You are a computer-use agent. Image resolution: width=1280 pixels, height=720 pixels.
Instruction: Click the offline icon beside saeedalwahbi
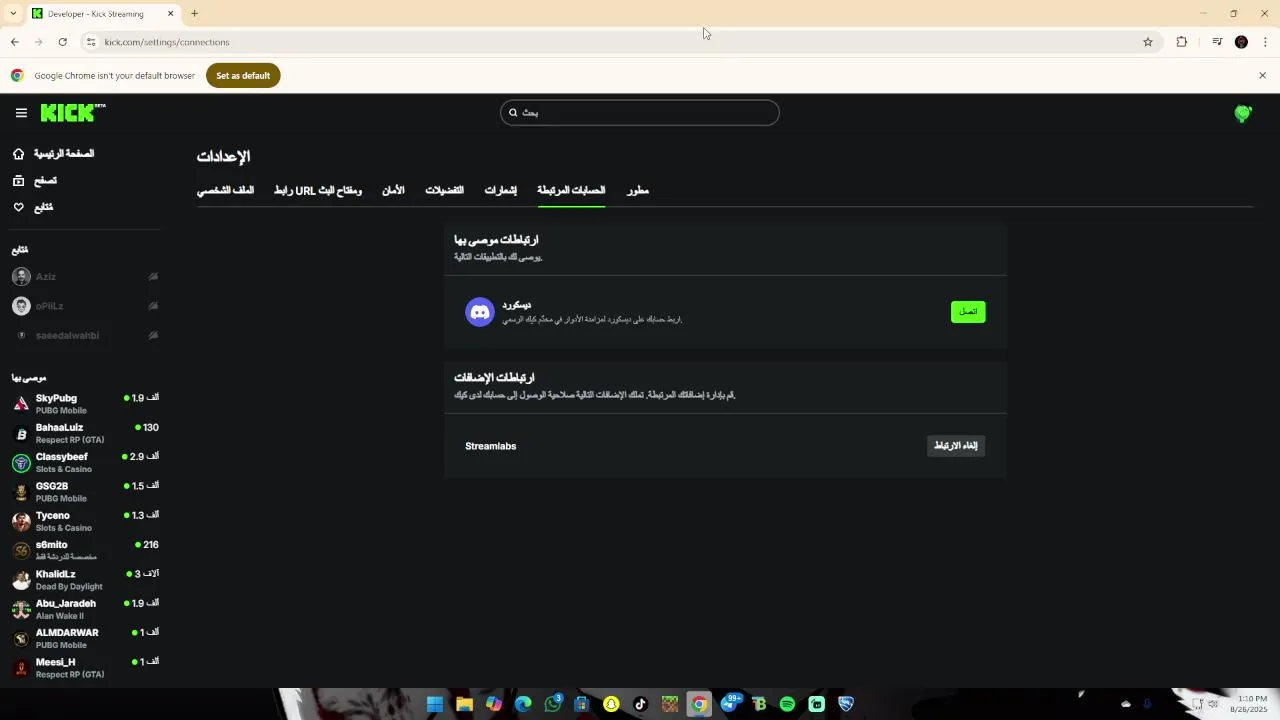coord(153,336)
